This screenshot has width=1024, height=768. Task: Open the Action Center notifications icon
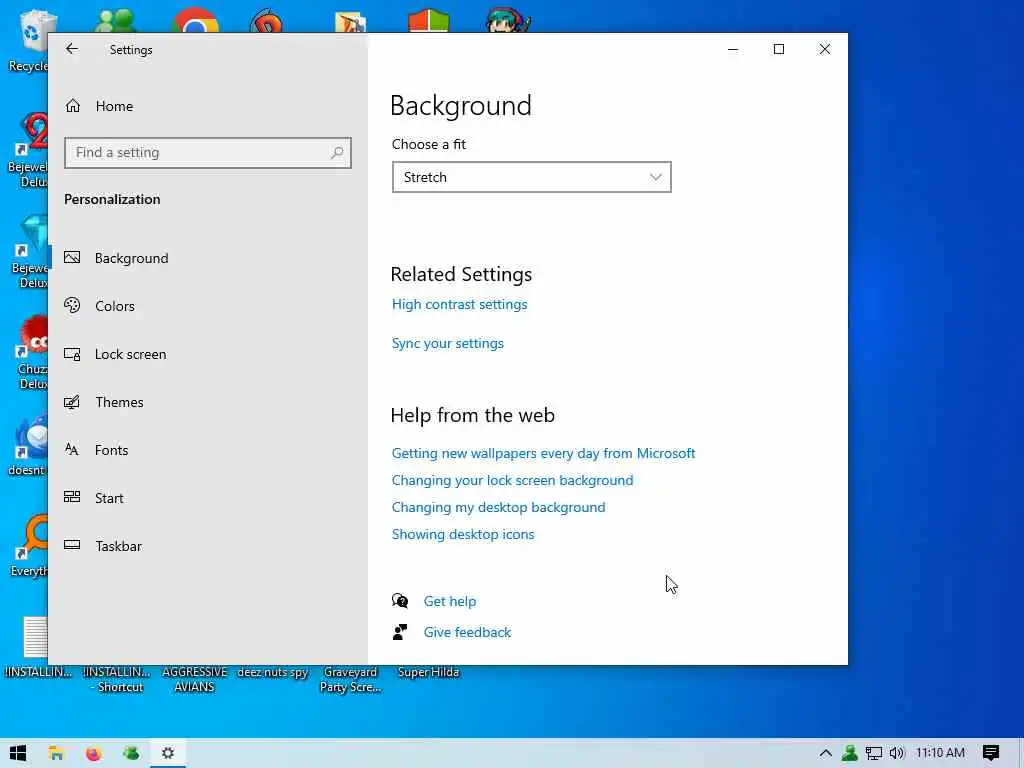tap(991, 753)
